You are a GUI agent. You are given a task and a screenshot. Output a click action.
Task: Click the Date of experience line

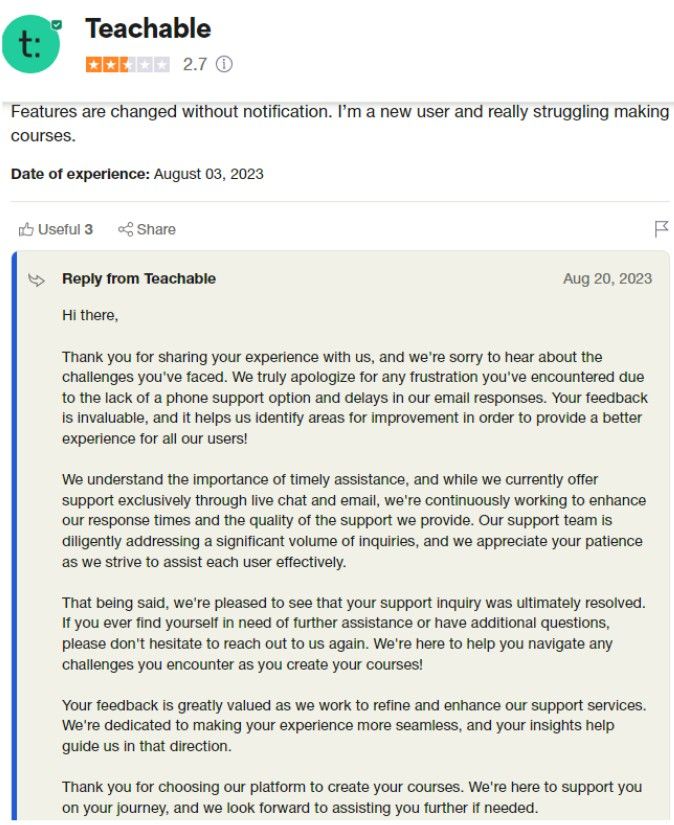pos(137,174)
